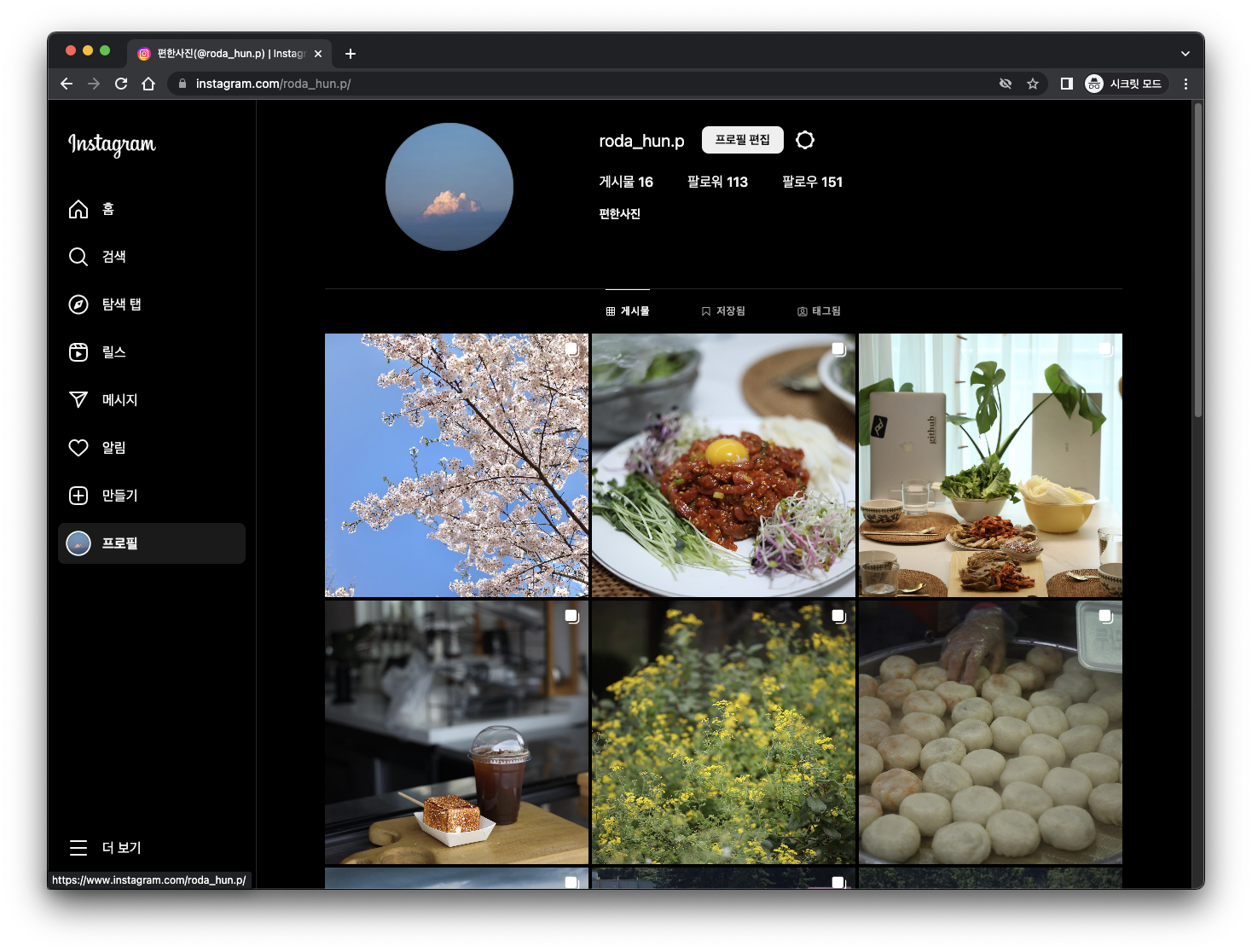Click browser back arrow
1252x952 pixels.
tap(67, 84)
